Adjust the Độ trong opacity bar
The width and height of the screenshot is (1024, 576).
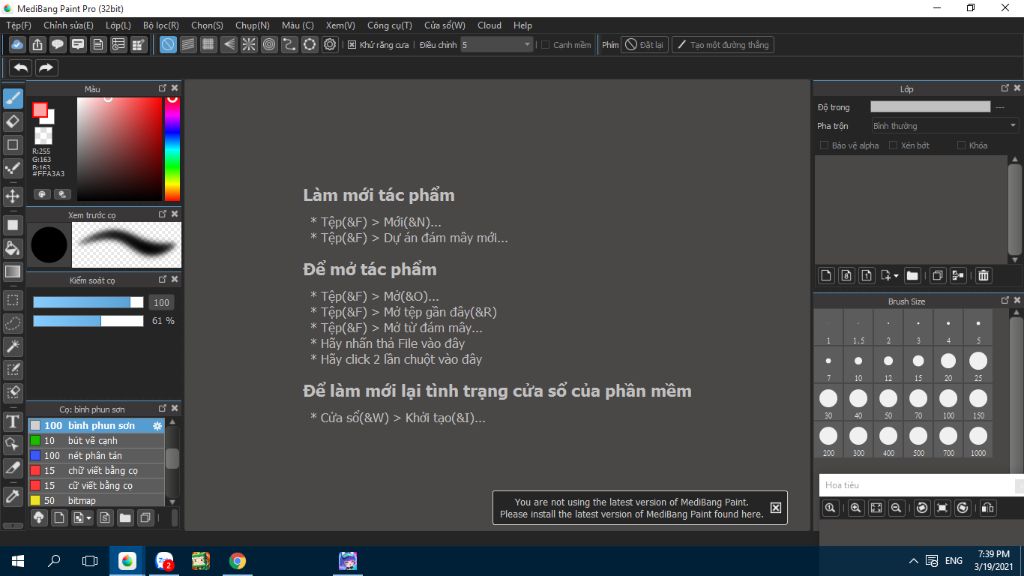coord(930,107)
